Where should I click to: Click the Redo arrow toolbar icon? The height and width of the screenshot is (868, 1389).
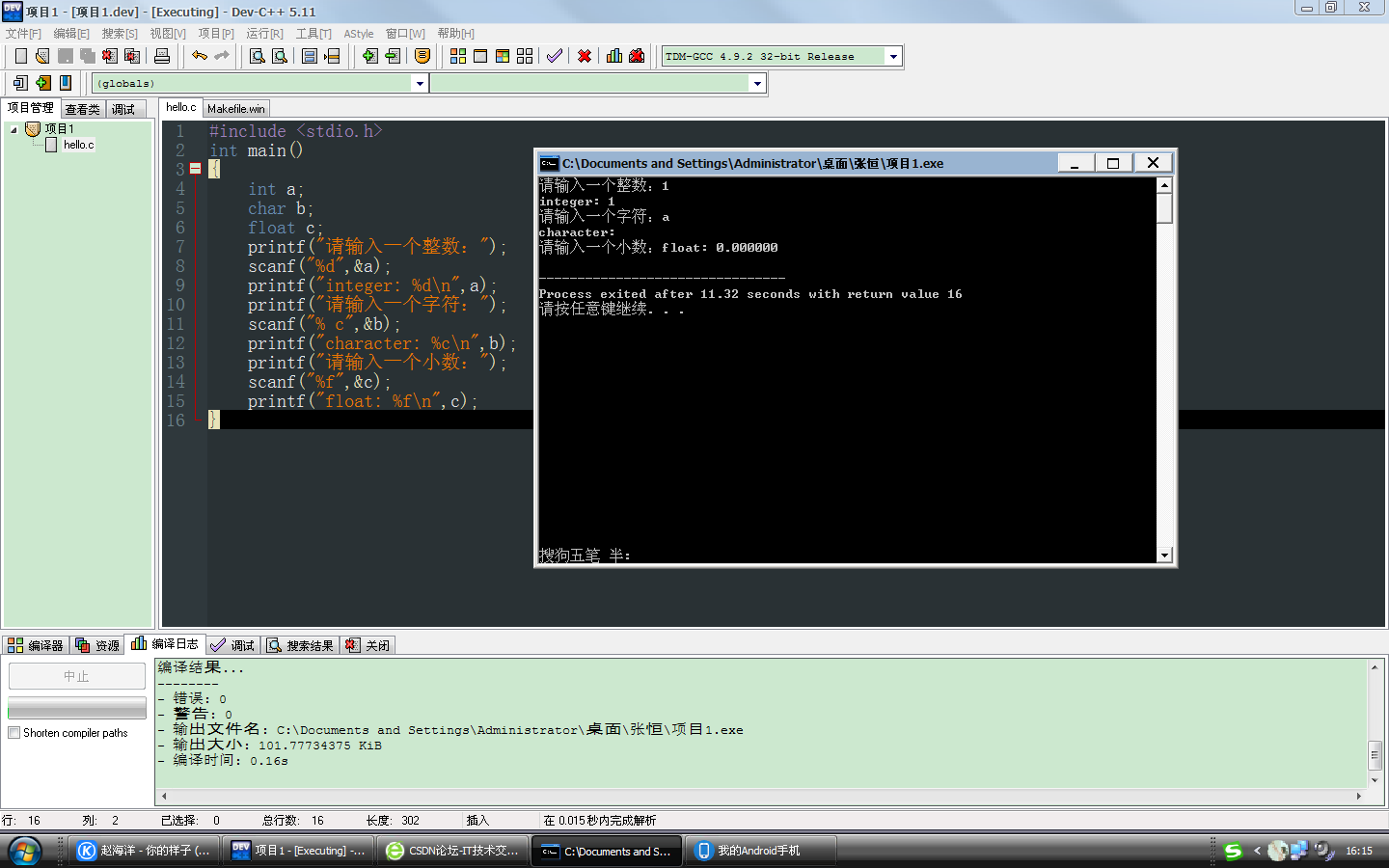click(x=222, y=56)
